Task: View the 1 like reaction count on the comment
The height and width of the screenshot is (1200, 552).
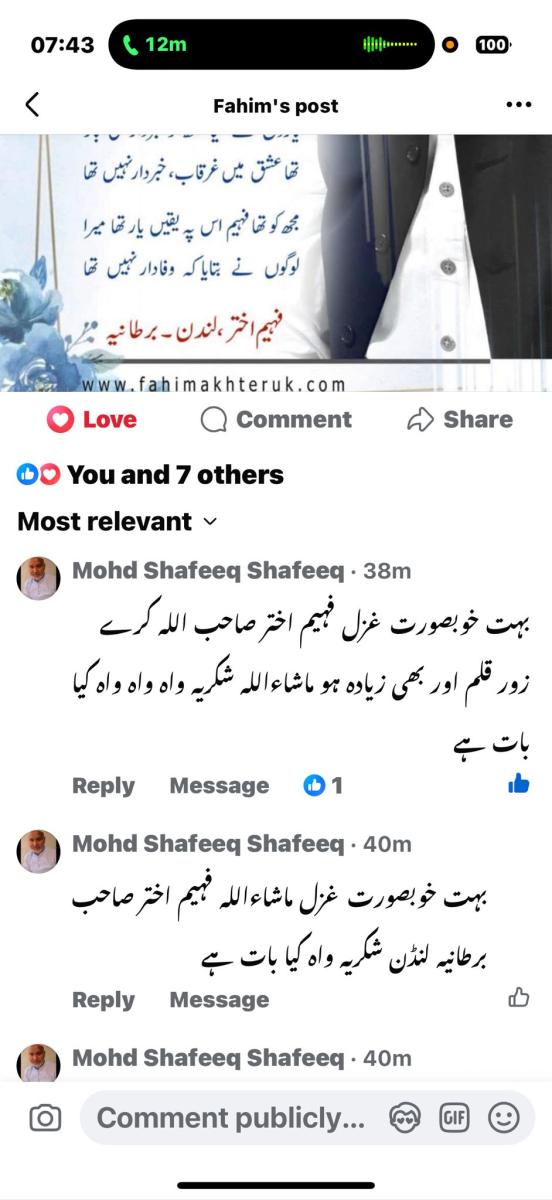Action: [x=323, y=786]
